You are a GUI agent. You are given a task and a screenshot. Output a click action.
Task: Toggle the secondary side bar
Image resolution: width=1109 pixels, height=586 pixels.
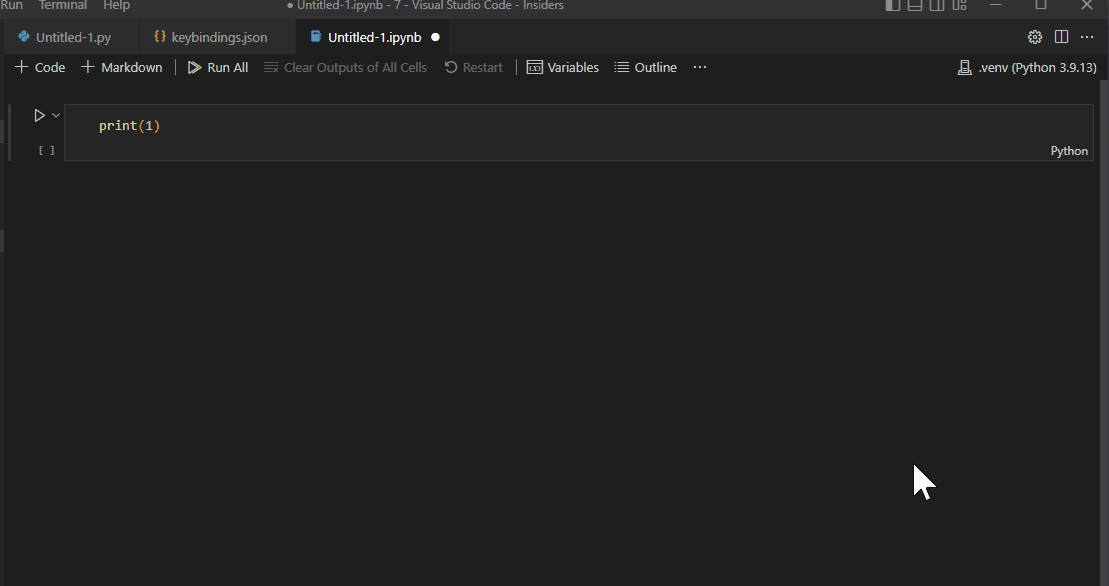click(x=937, y=6)
